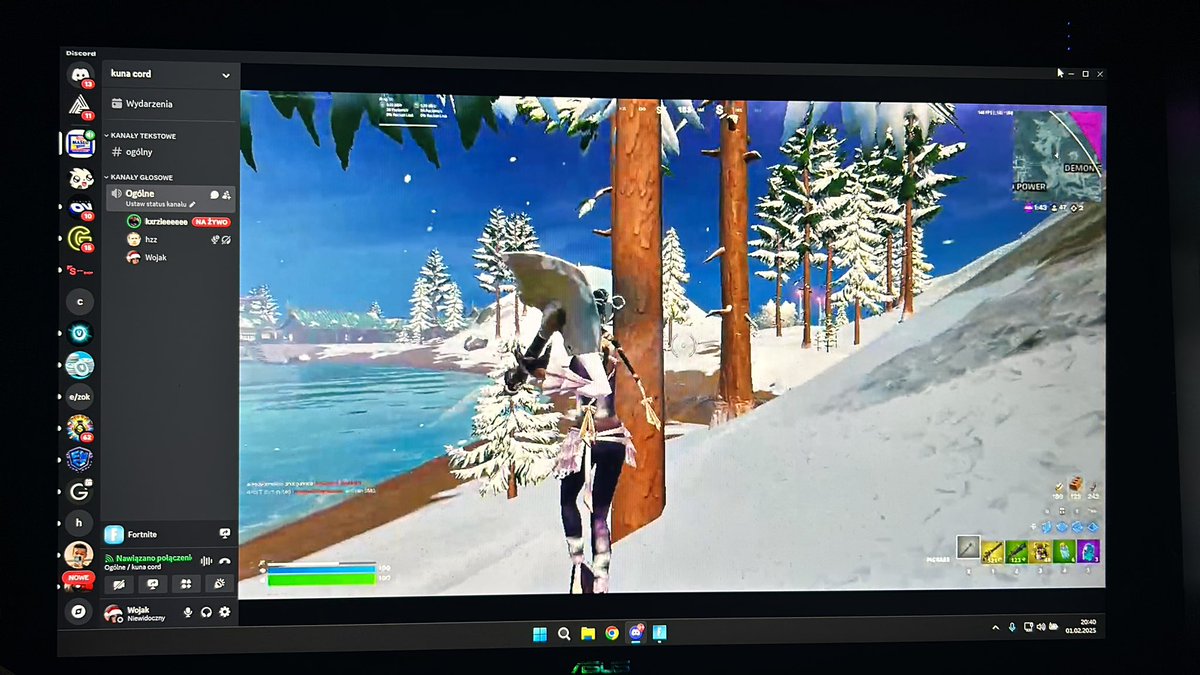The image size is (1200, 675).
Task: Click invite people icon on Ogólne channel
Action: 227,194
